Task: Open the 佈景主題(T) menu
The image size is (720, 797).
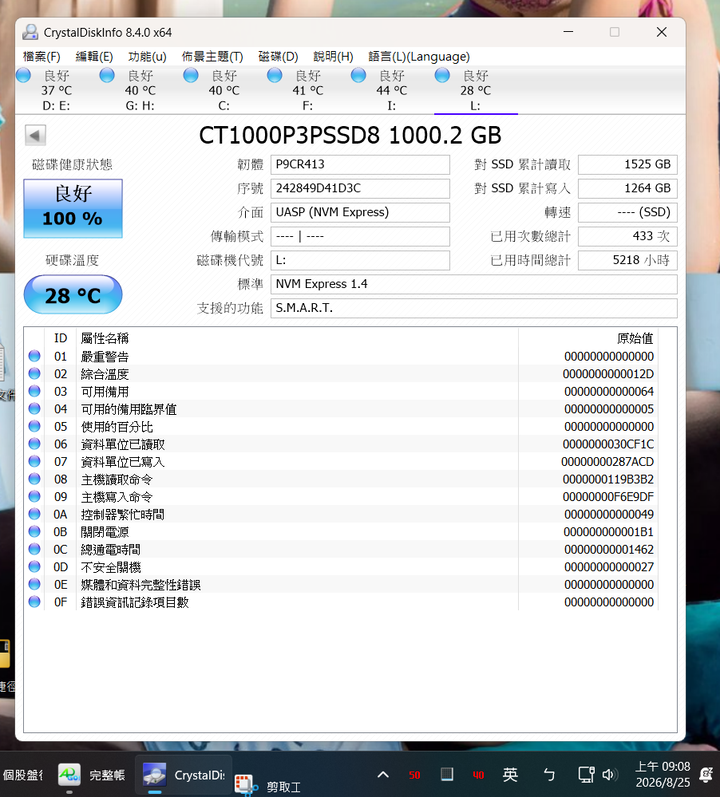Action: point(212,56)
